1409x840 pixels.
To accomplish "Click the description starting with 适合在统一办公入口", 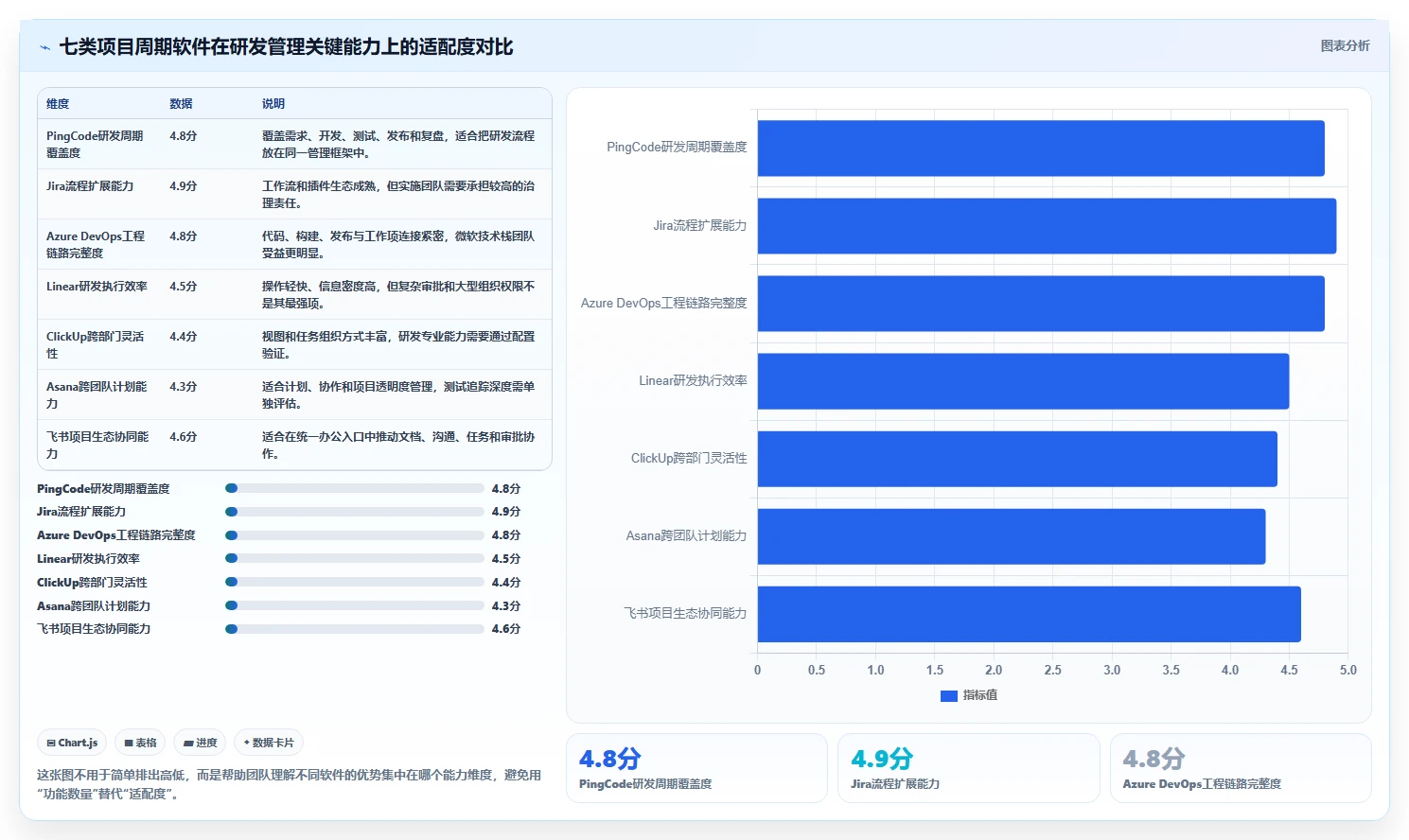I will tap(398, 445).
